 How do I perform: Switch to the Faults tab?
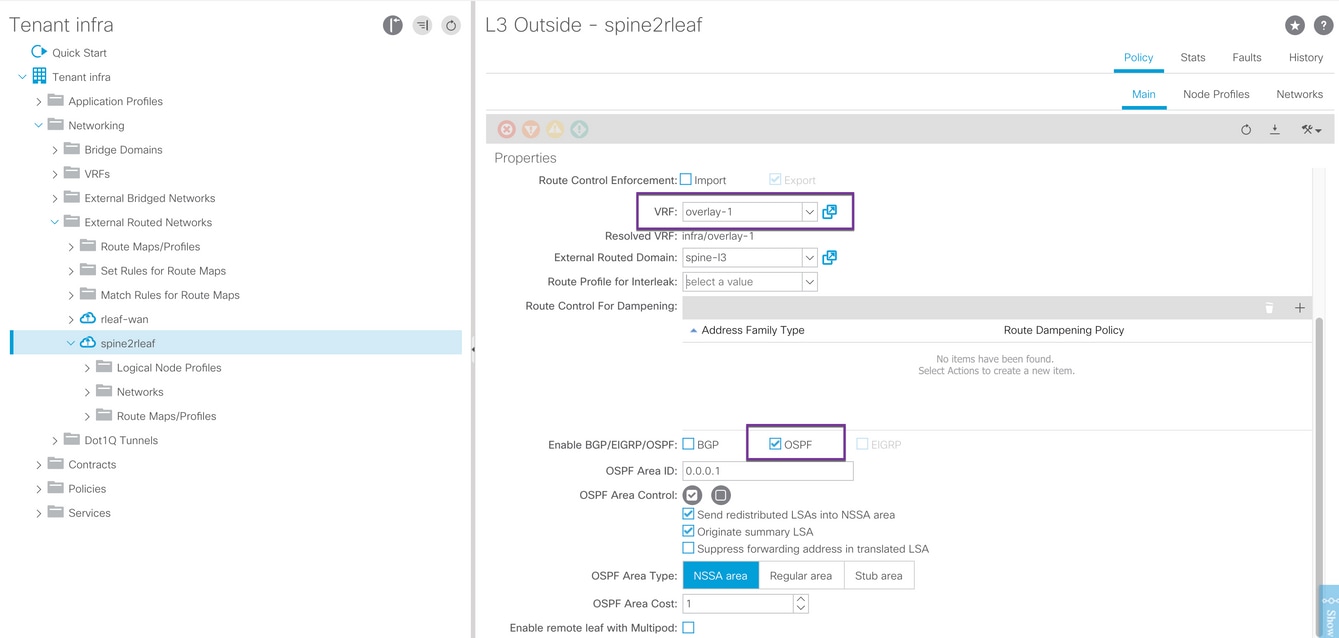[x=1246, y=57]
